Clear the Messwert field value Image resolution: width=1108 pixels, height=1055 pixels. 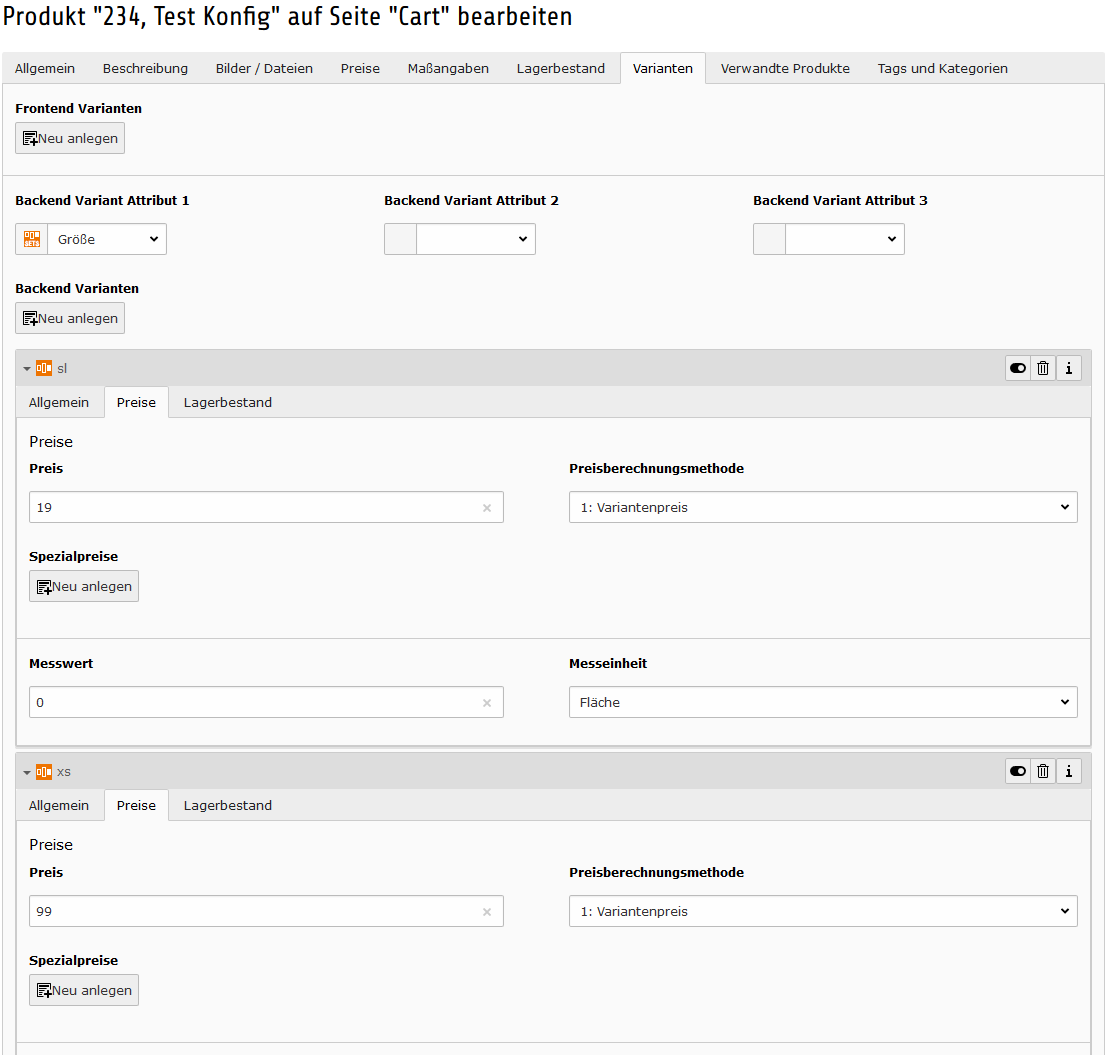click(487, 703)
